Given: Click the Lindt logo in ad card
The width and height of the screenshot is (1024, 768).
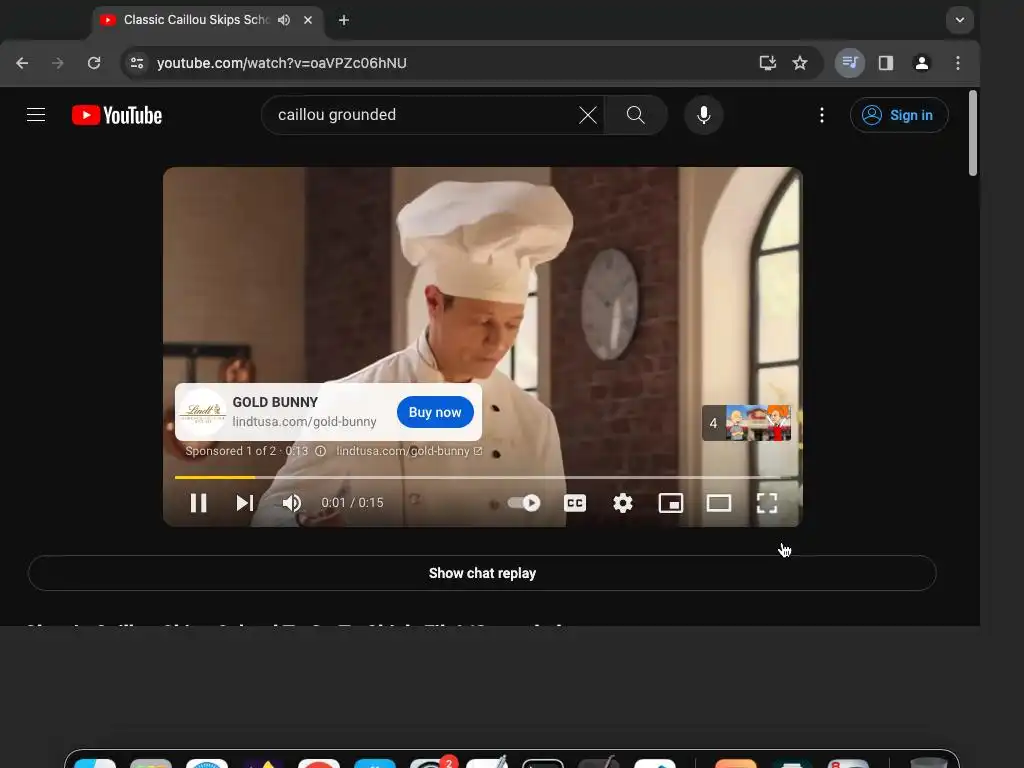Looking at the screenshot, I should [x=202, y=412].
